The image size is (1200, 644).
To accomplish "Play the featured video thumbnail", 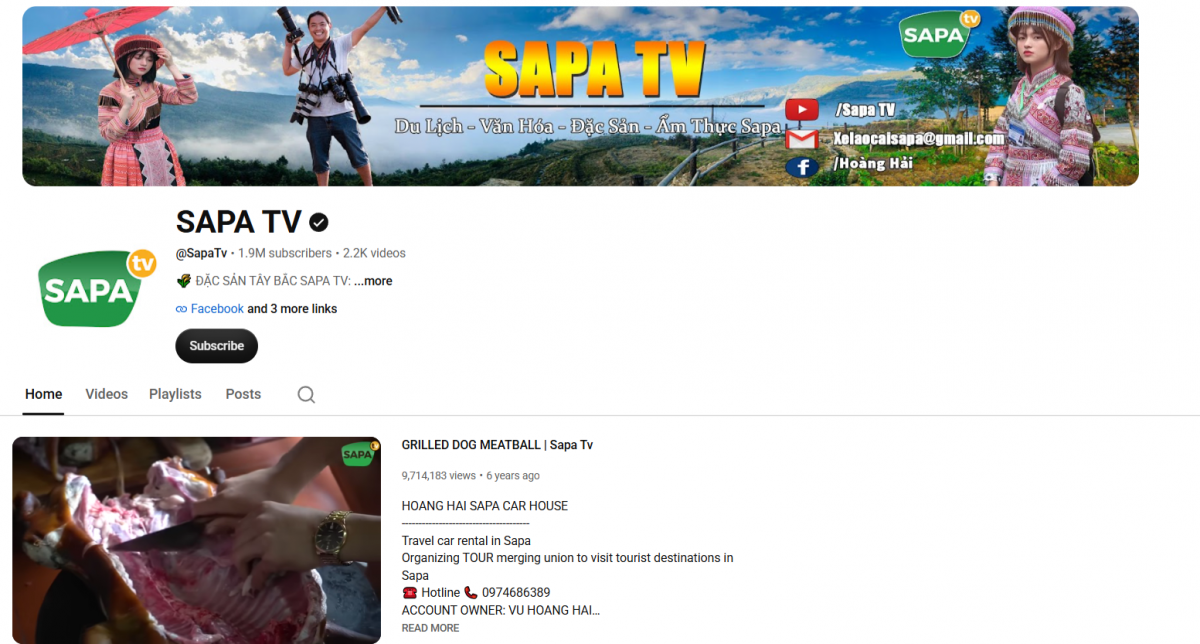I will (196, 540).
